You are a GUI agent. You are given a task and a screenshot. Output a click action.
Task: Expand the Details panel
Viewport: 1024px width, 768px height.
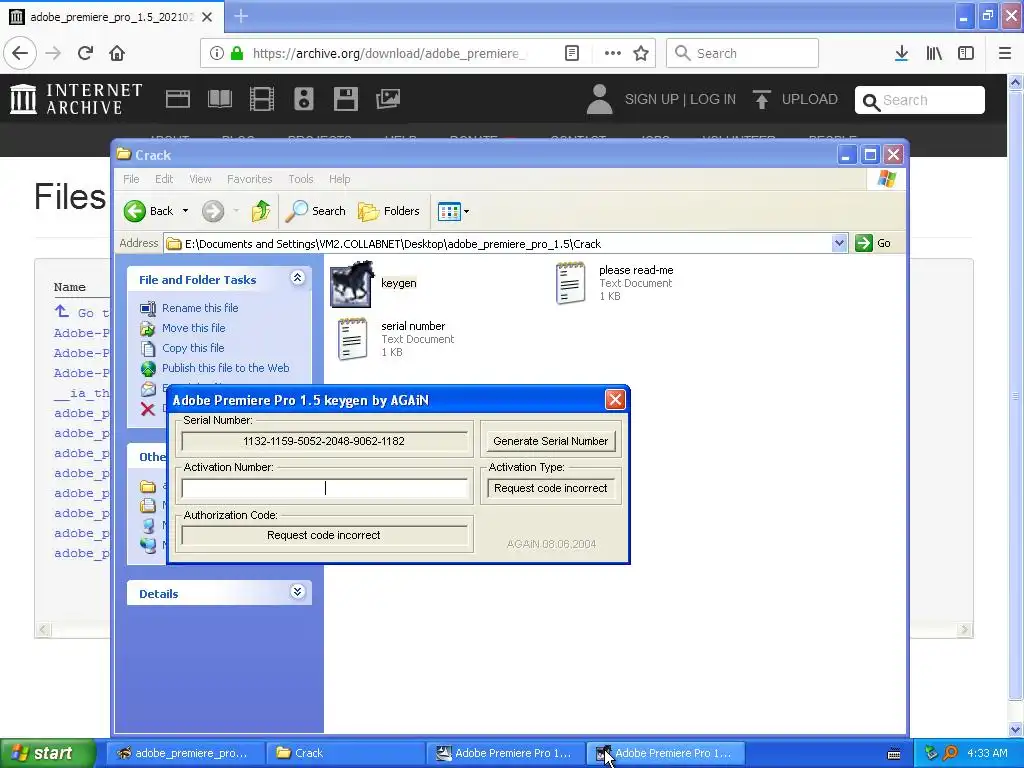tap(297, 592)
